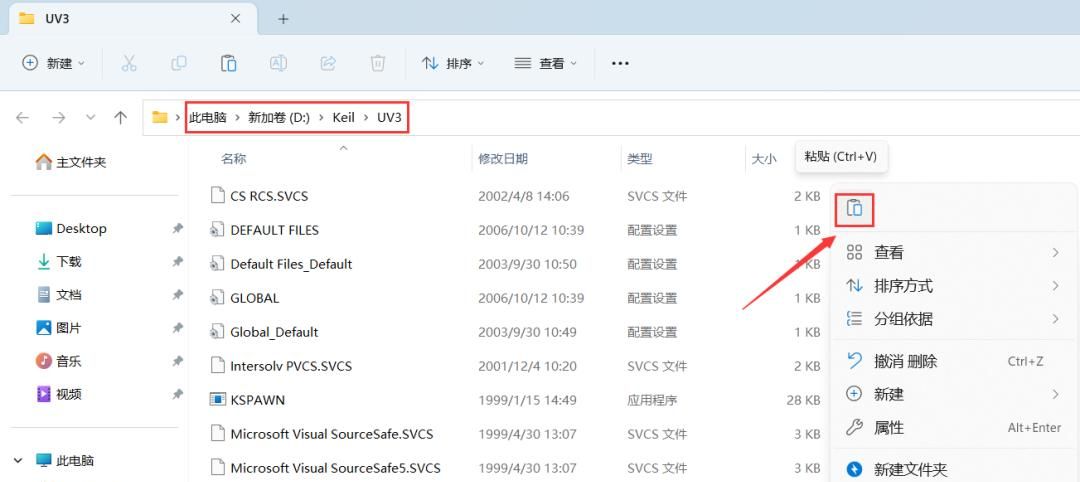1080x482 pixels.
Task: Open 新建 submenu in context menu
Action: [x=953, y=394]
